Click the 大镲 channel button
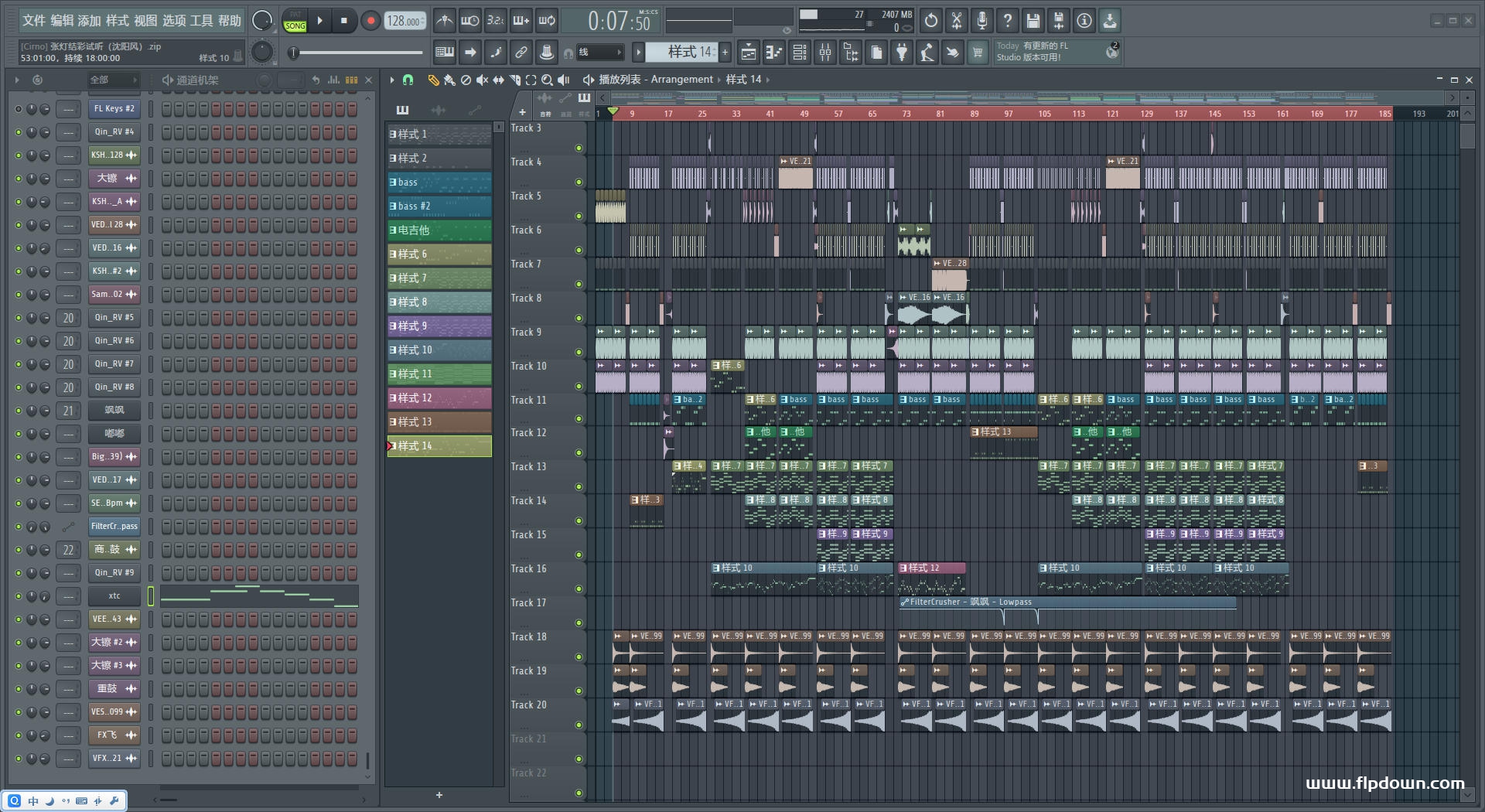 point(114,179)
